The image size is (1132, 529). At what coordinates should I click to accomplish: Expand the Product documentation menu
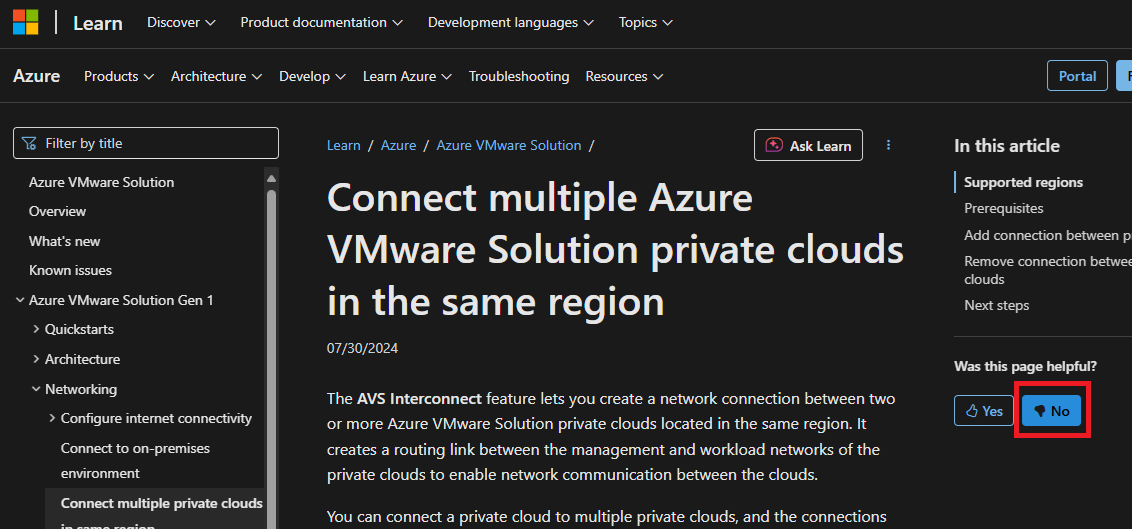[321, 22]
